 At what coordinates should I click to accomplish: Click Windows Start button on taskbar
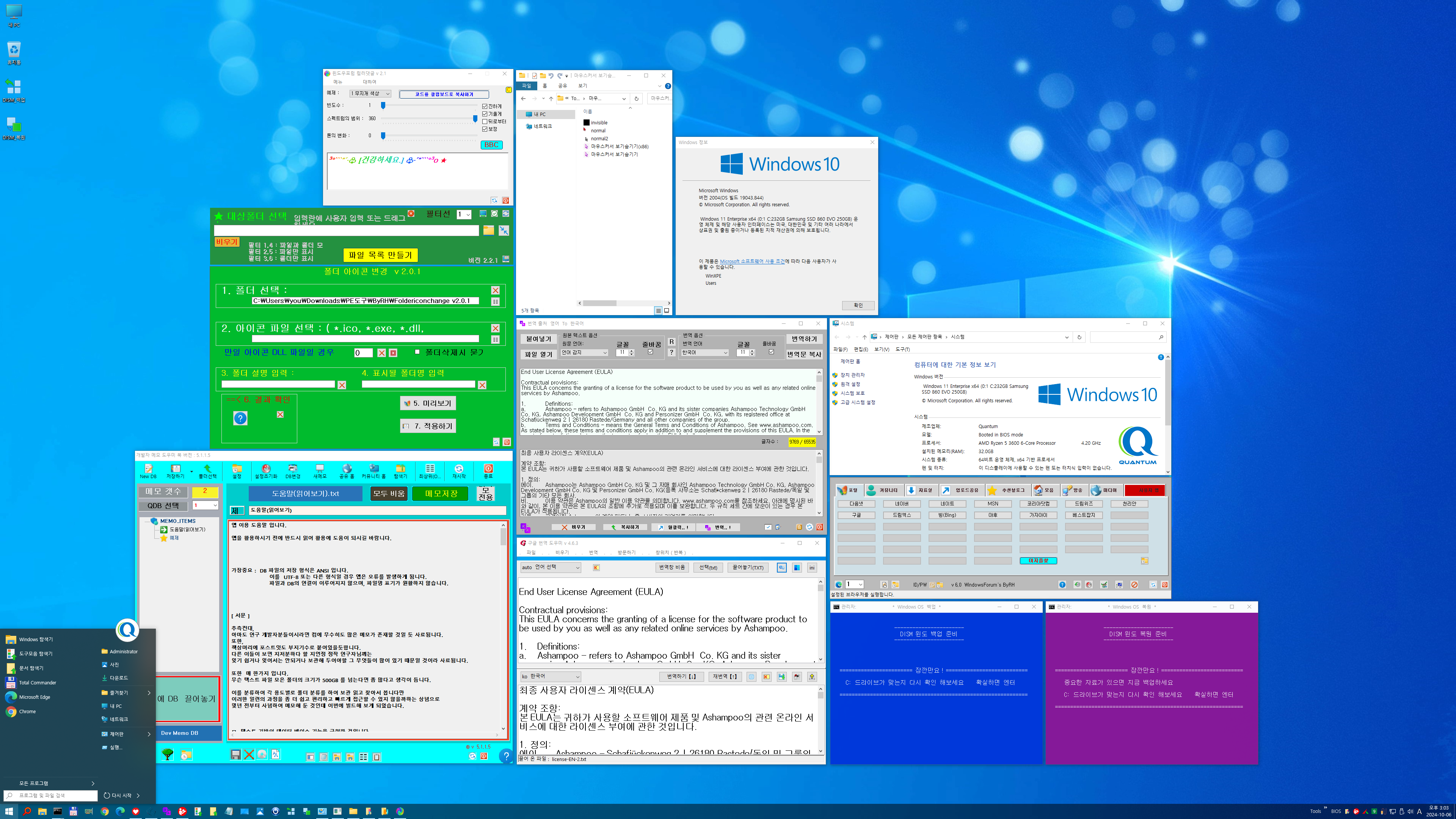click(x=9, y=811)
